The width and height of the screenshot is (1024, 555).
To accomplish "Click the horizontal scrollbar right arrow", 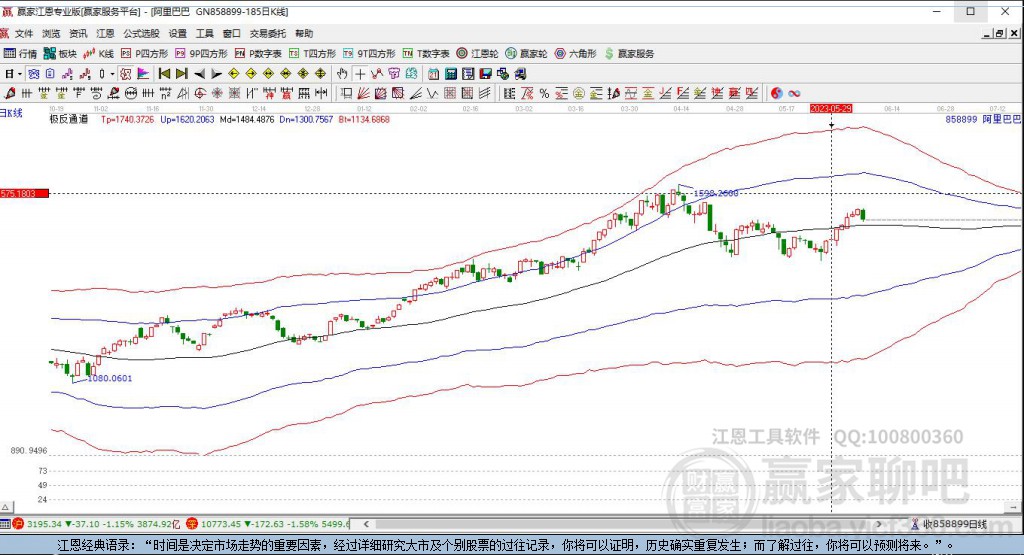I will point(879,524).
